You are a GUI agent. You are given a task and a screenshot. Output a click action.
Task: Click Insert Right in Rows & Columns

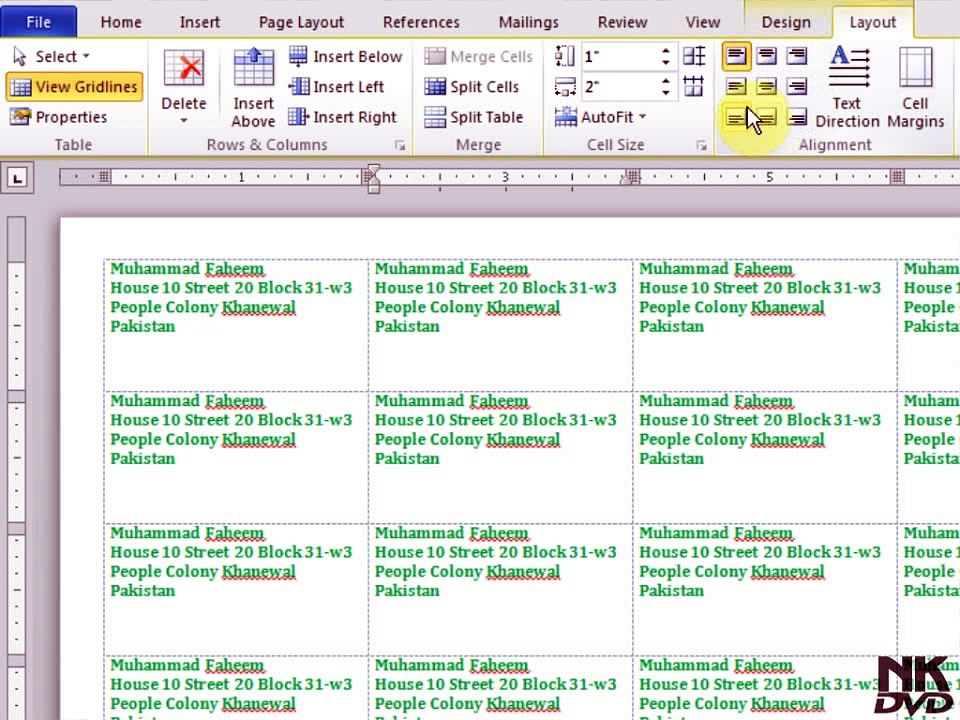[x=343, y=116]
